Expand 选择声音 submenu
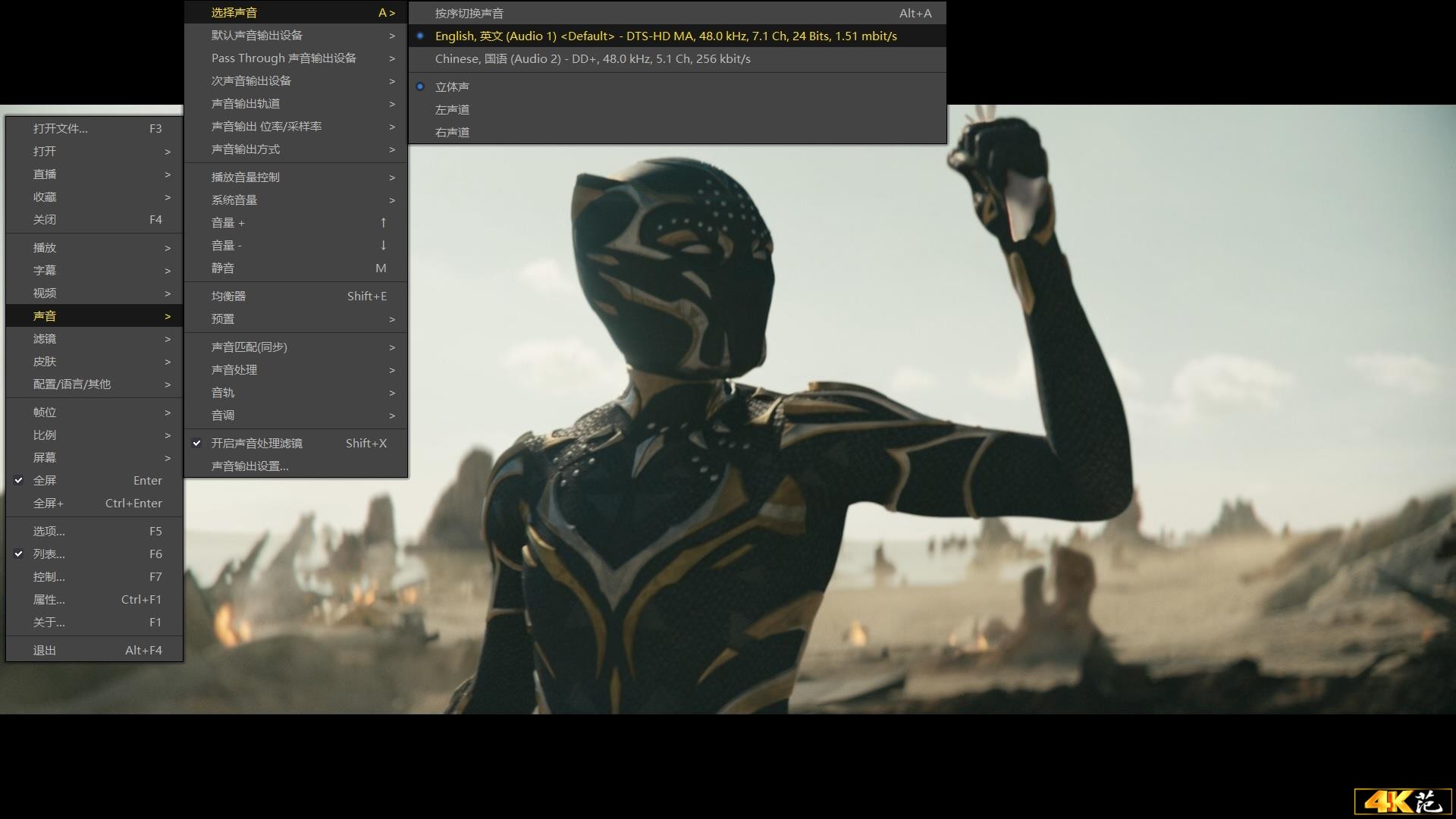The height and width of the screenshot is (819, 1456). pyautogui.click(x=296, y=12)
